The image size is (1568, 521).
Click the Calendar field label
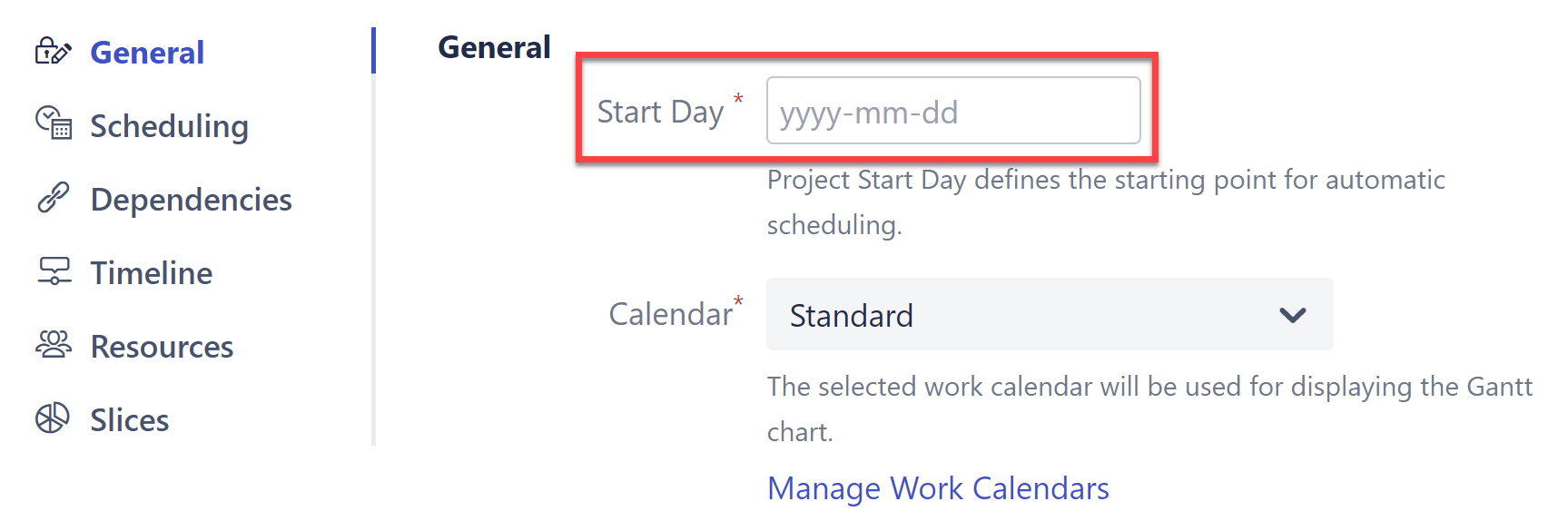coord(670,314)
